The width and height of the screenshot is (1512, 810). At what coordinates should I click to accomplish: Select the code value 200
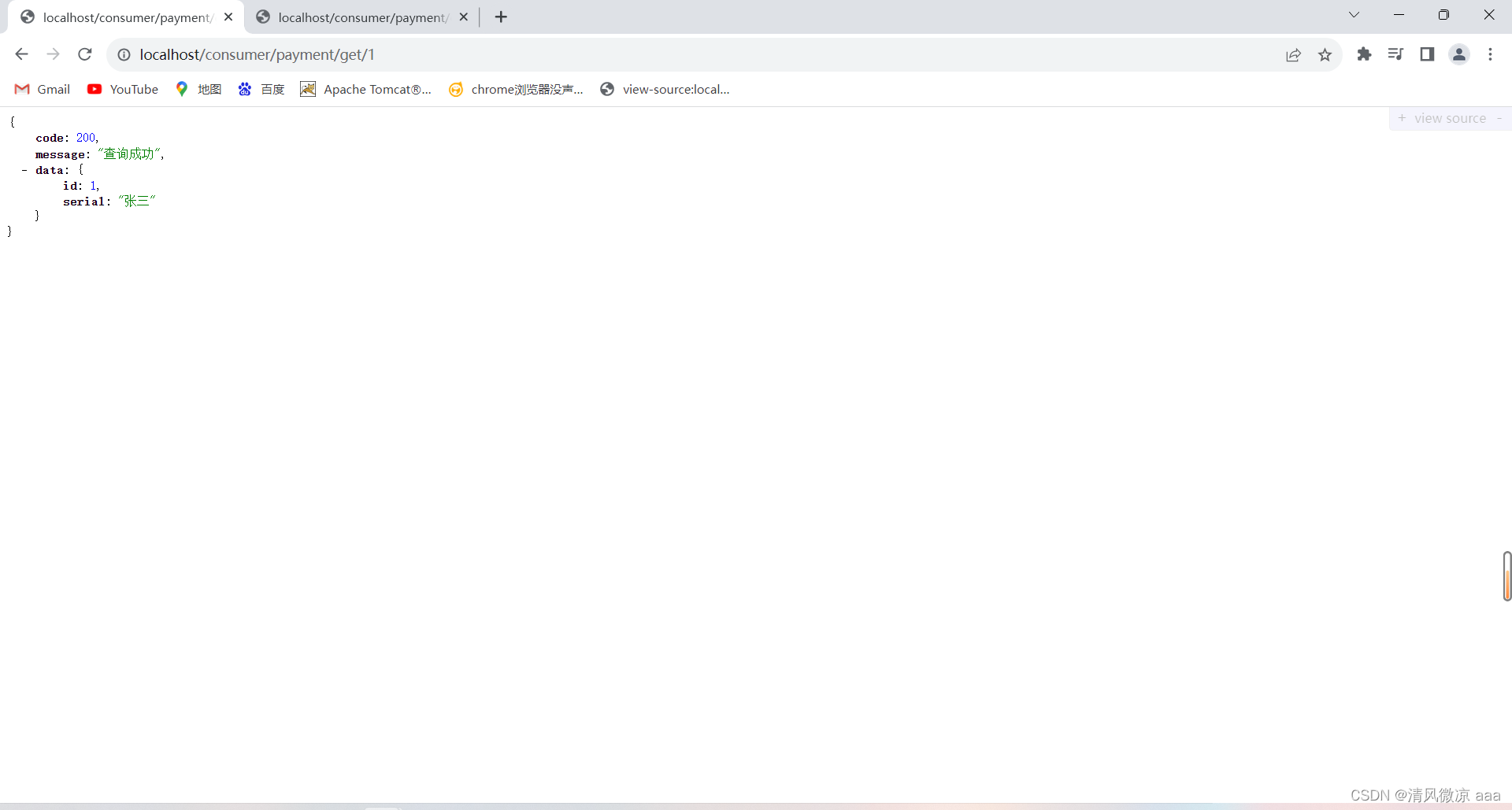(86, 138)
